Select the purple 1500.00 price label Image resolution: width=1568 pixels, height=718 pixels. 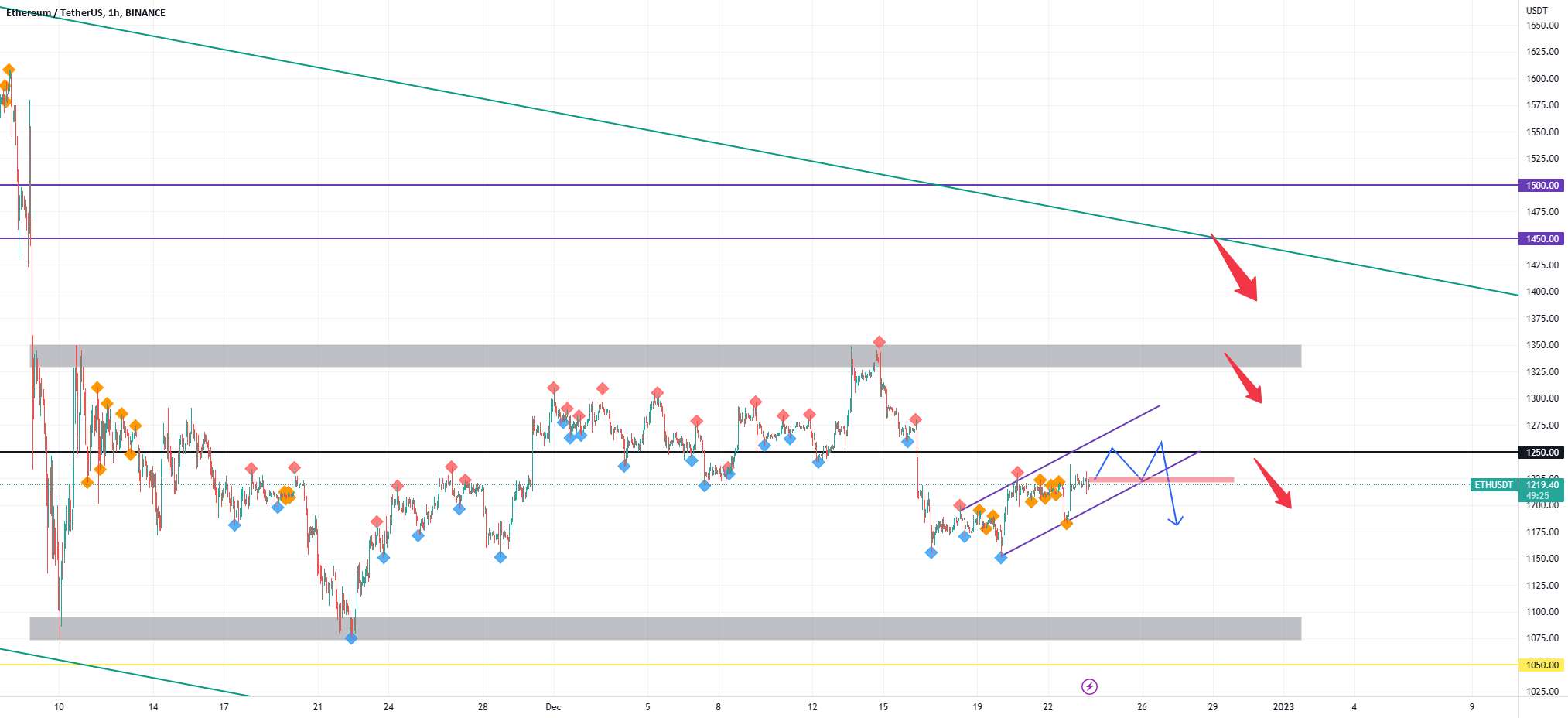pyautogui.click(x=1542, y=186)
